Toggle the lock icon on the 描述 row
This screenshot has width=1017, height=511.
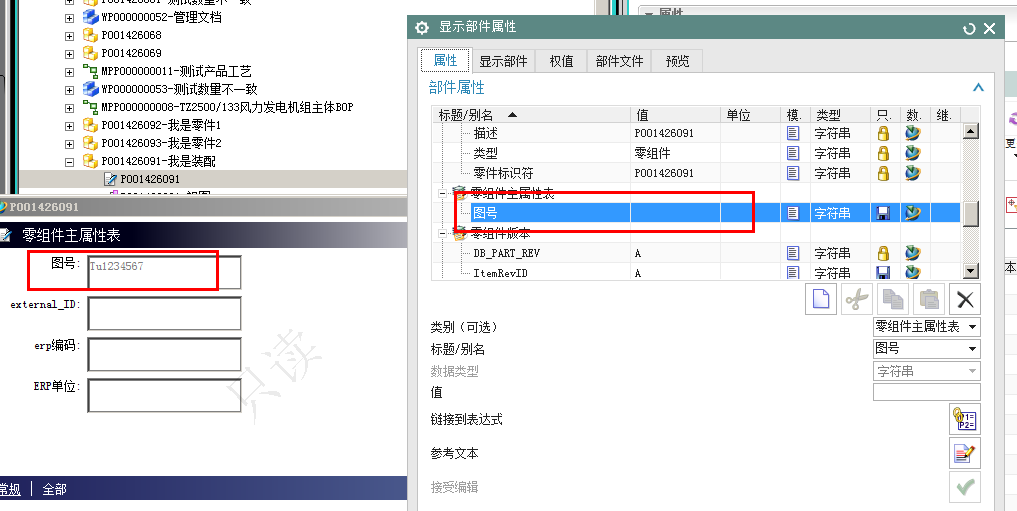pyautogui.click(x=883, y=134)
